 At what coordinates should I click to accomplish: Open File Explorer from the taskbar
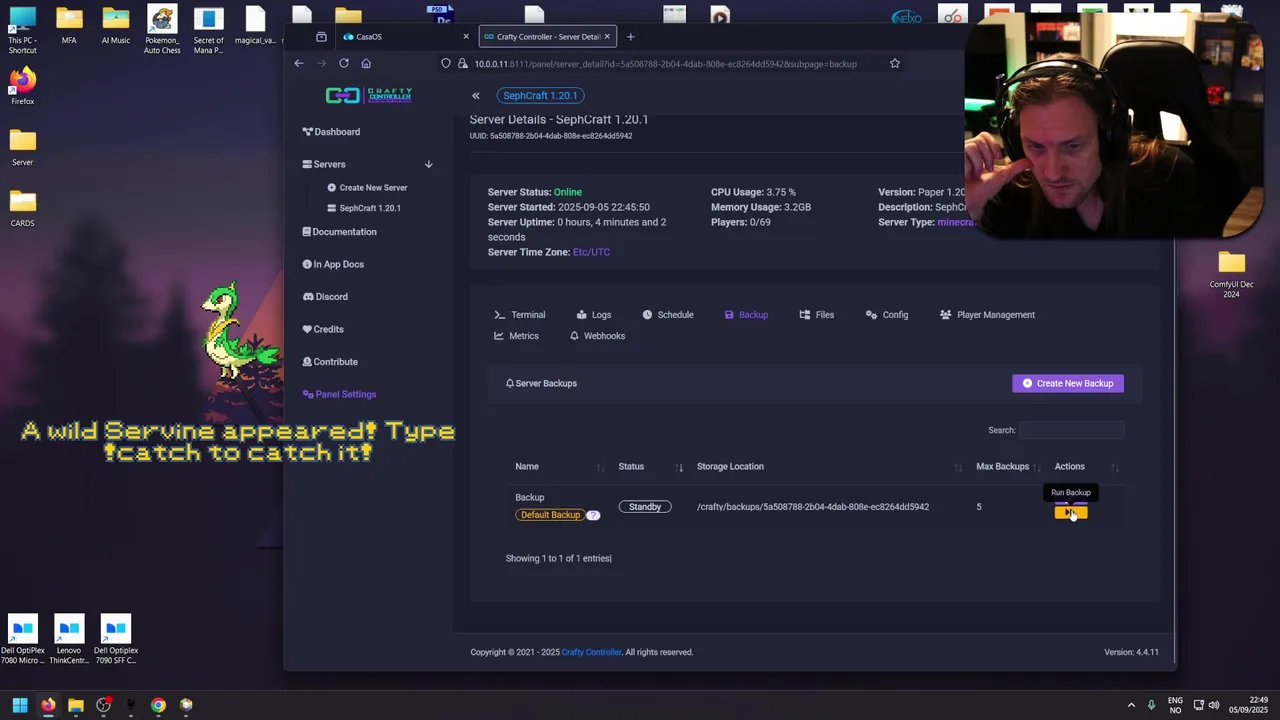point(76,705)
